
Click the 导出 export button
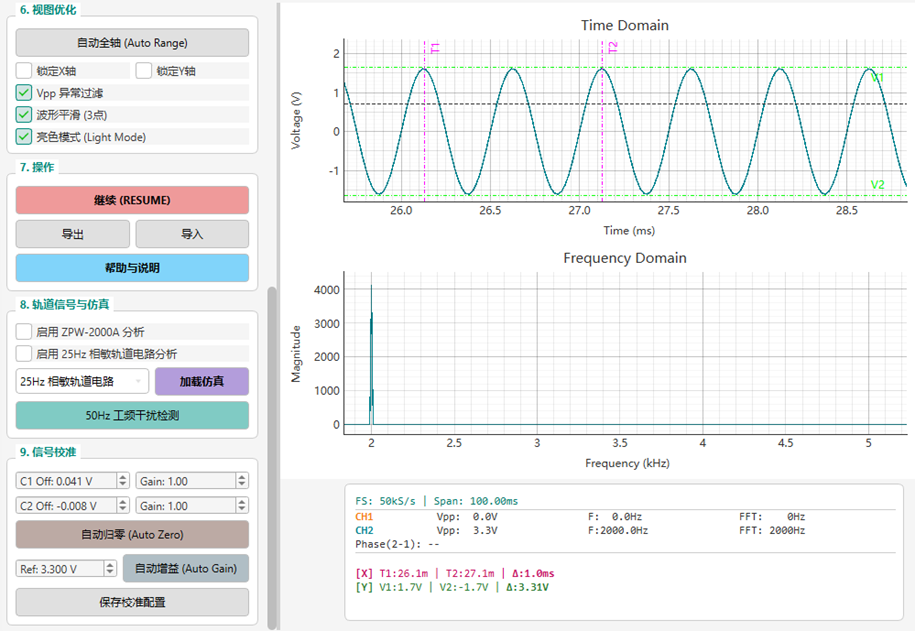[x=73, y=234]
